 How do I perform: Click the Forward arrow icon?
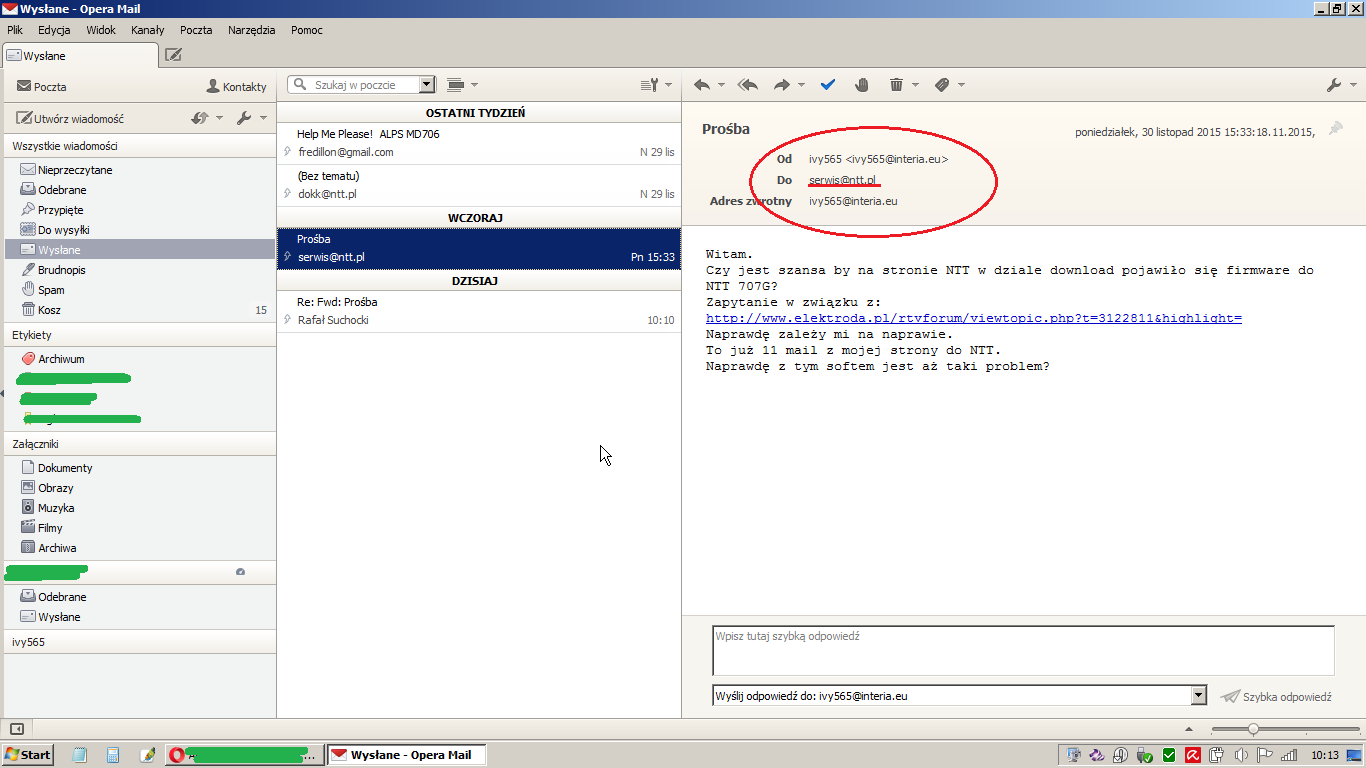coord(783,85)
